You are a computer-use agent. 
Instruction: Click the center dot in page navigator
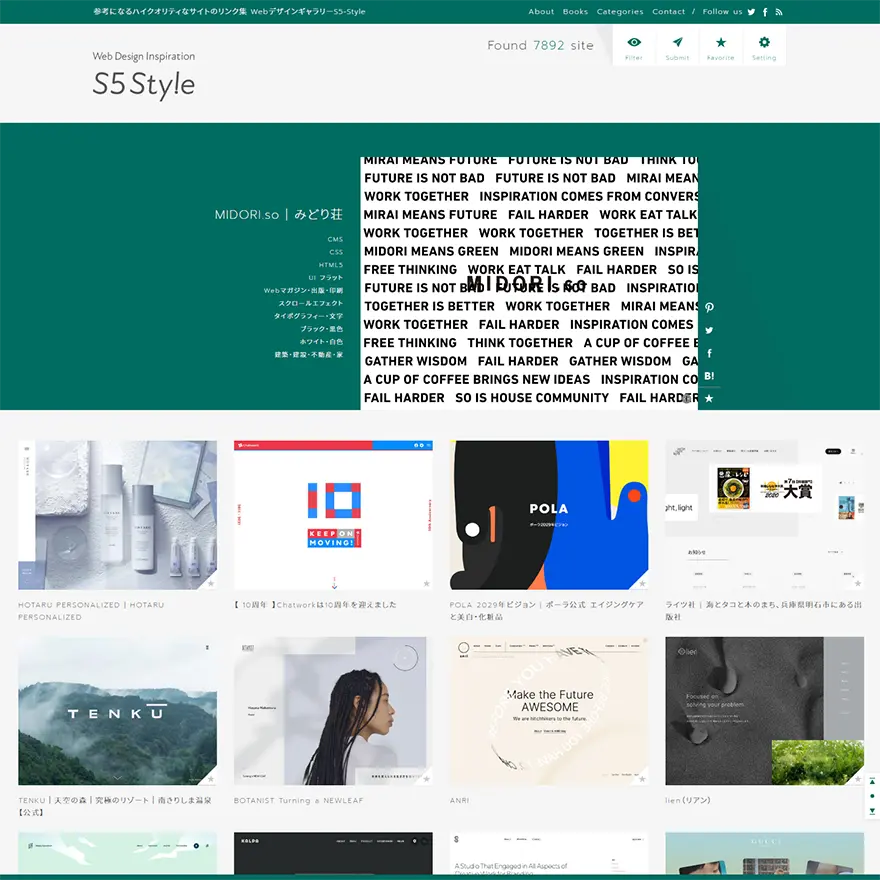tap(872, 796)
